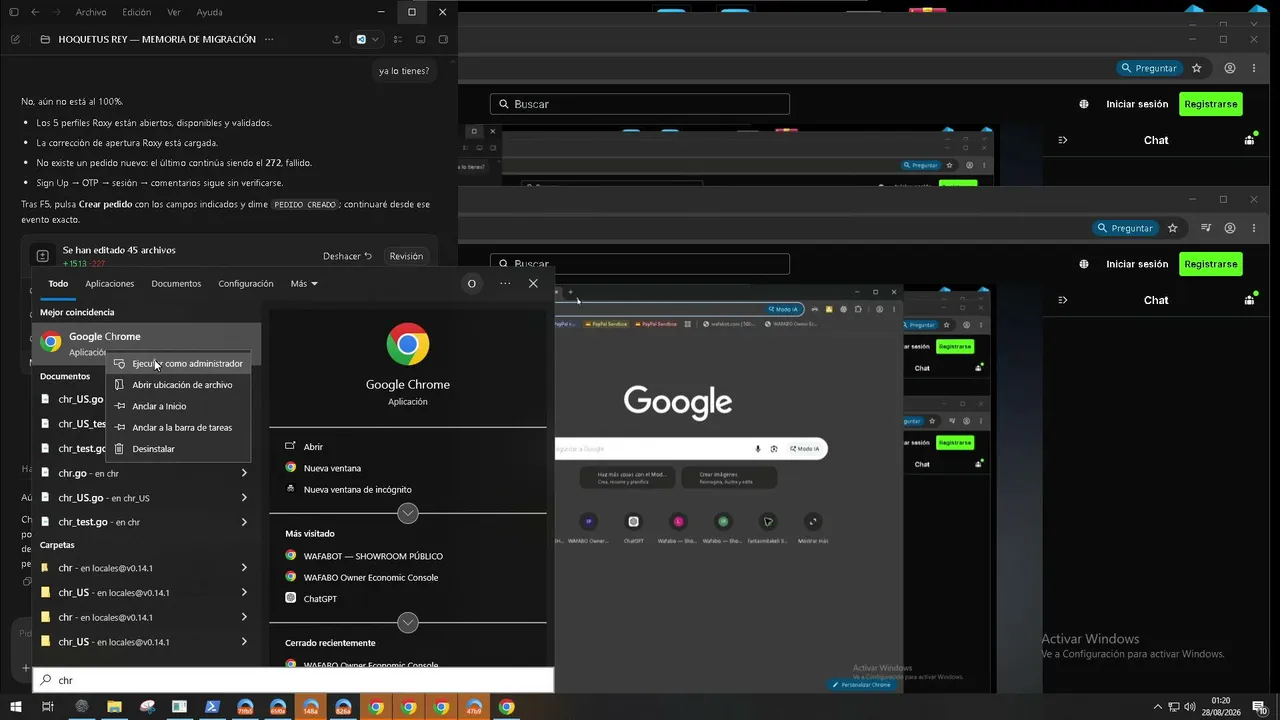Image resolution: width=1280 pixels, height=720 pixels.
Task: Select Anclar a la barra de tareas
Action: [x=179, y=427]
